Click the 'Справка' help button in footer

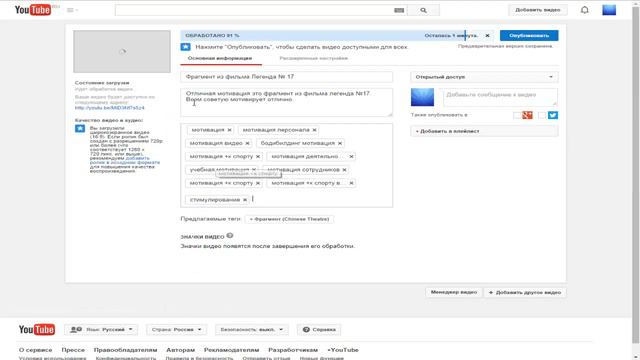tap(319, 329)
